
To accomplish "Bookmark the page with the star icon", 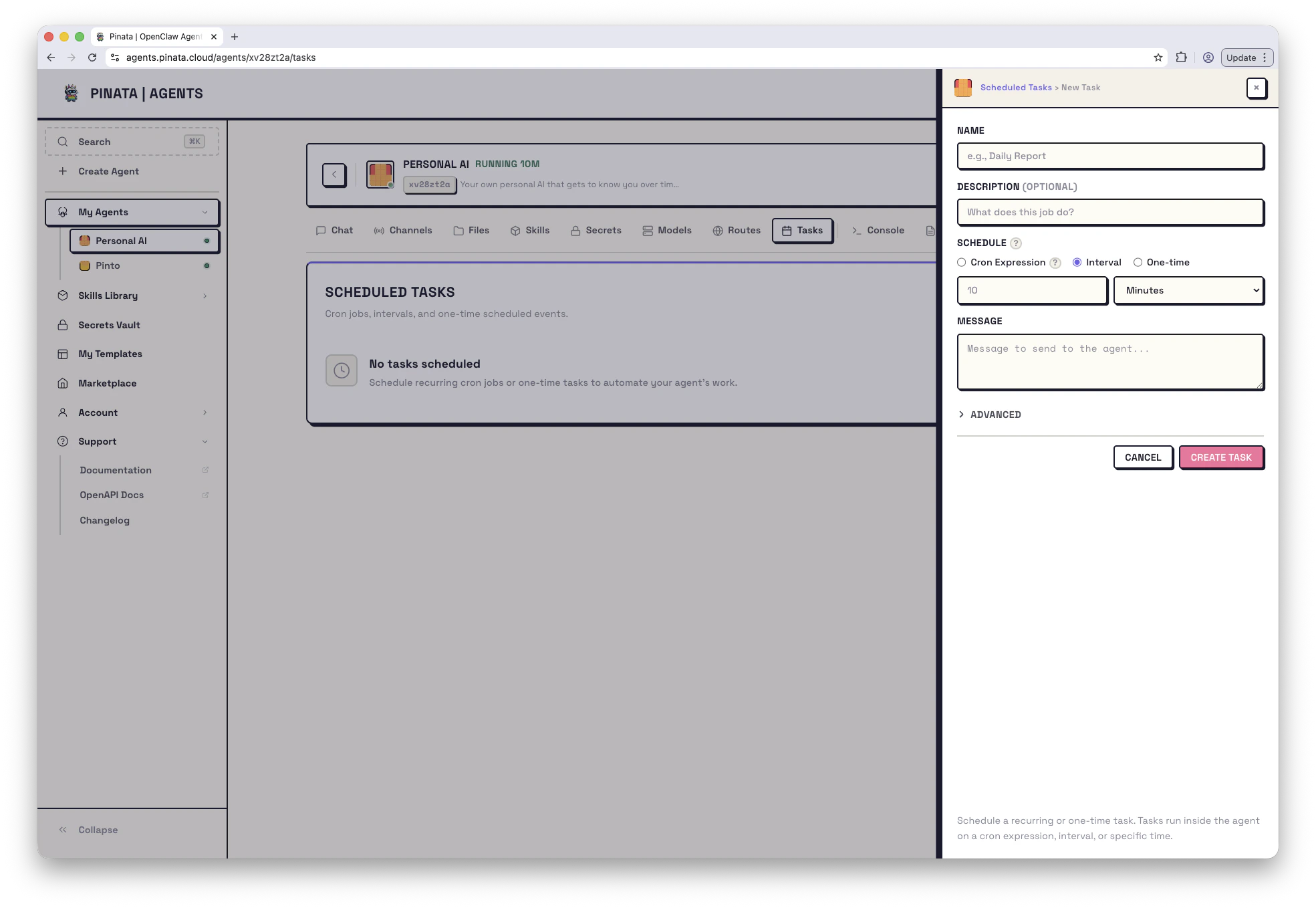I will [x=1158, y=58].
